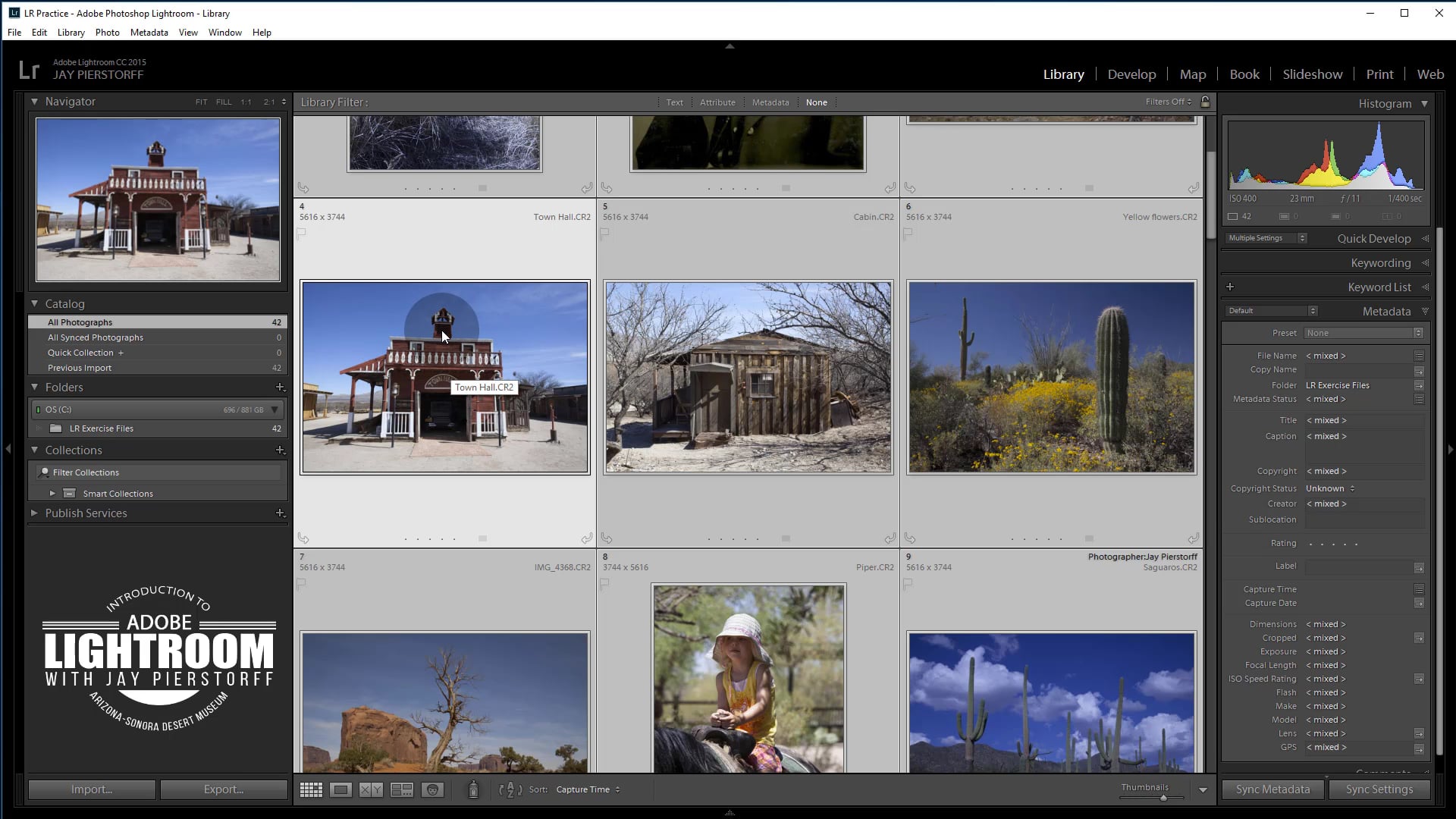Open Survey view icon
Screen dimensions: 1456x819
tap(401, 789)
